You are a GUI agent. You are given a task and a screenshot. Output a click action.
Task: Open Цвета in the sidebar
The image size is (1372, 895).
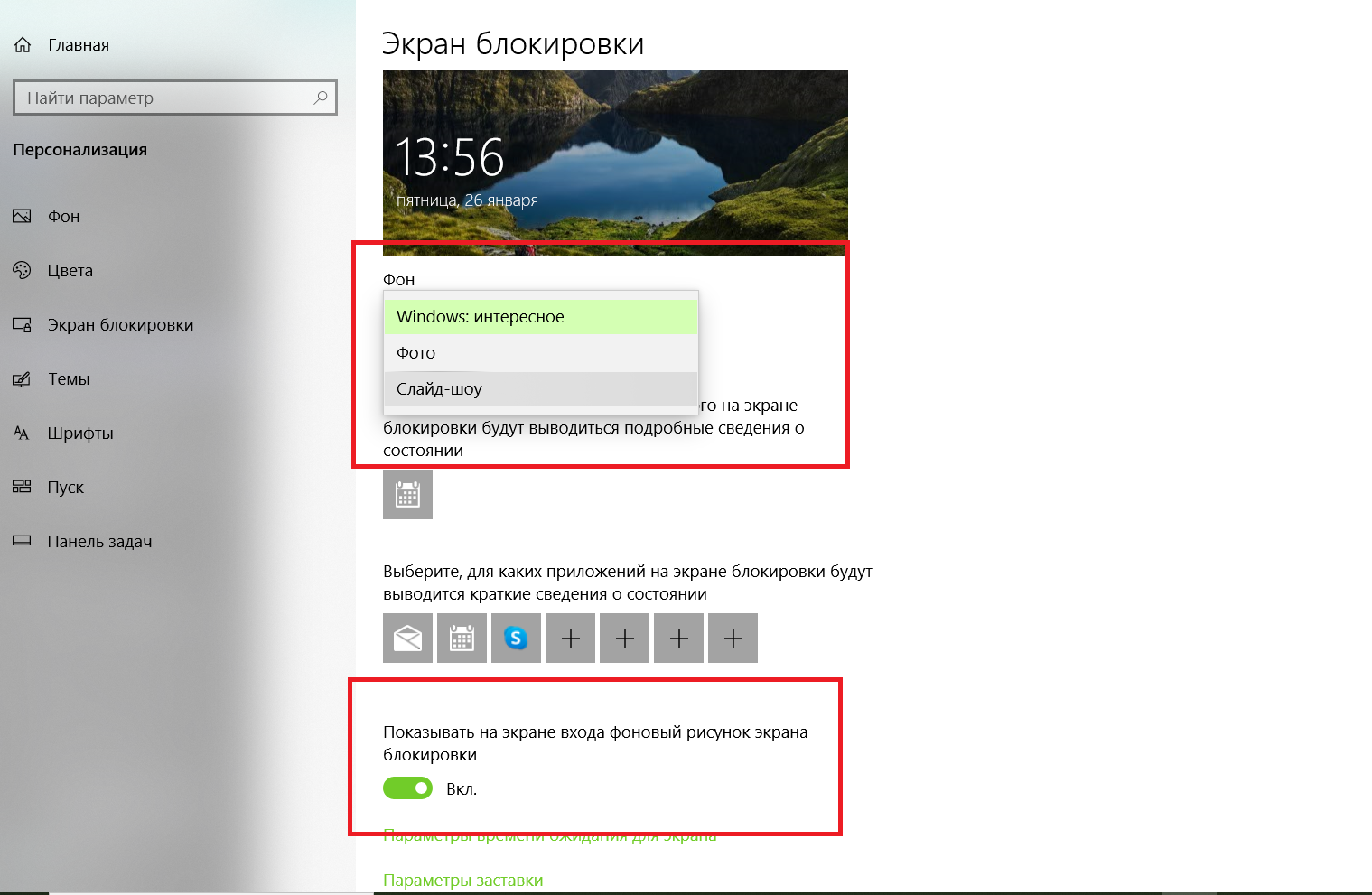70,271
